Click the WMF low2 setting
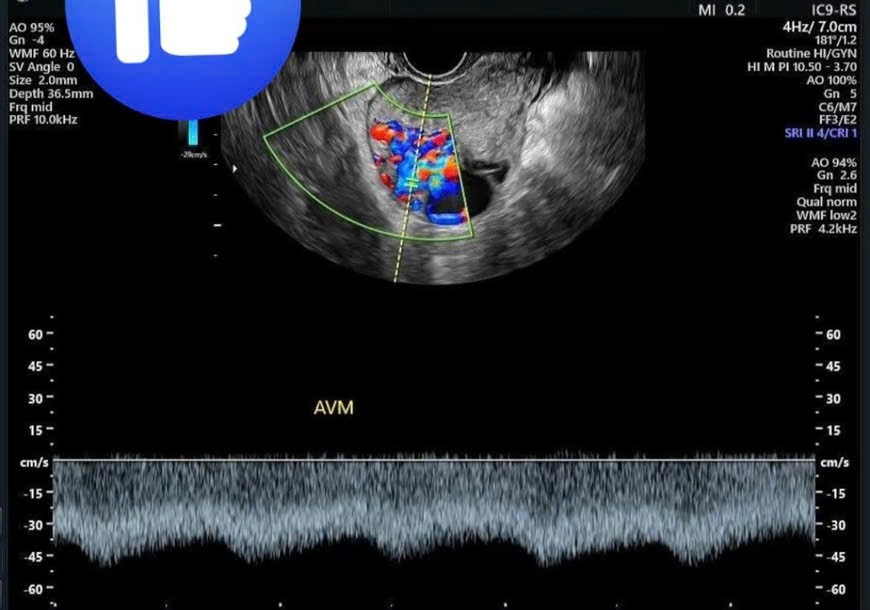Viewport: 870px width, 610px height. [826, 215]
